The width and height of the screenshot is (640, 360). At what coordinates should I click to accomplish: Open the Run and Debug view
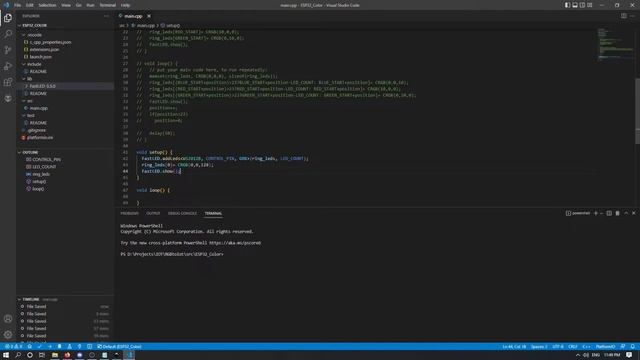tap(8, 66)
